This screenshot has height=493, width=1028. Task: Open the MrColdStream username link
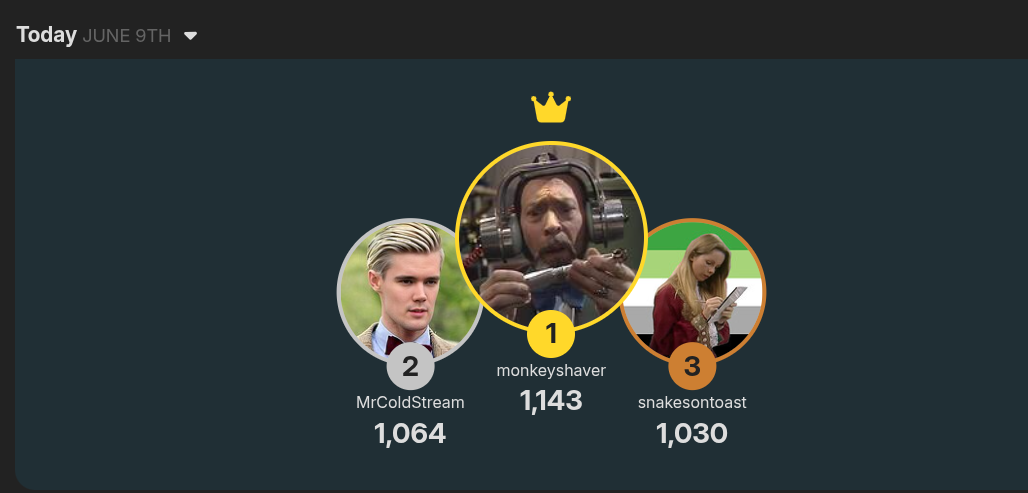[x=410, y=403]
